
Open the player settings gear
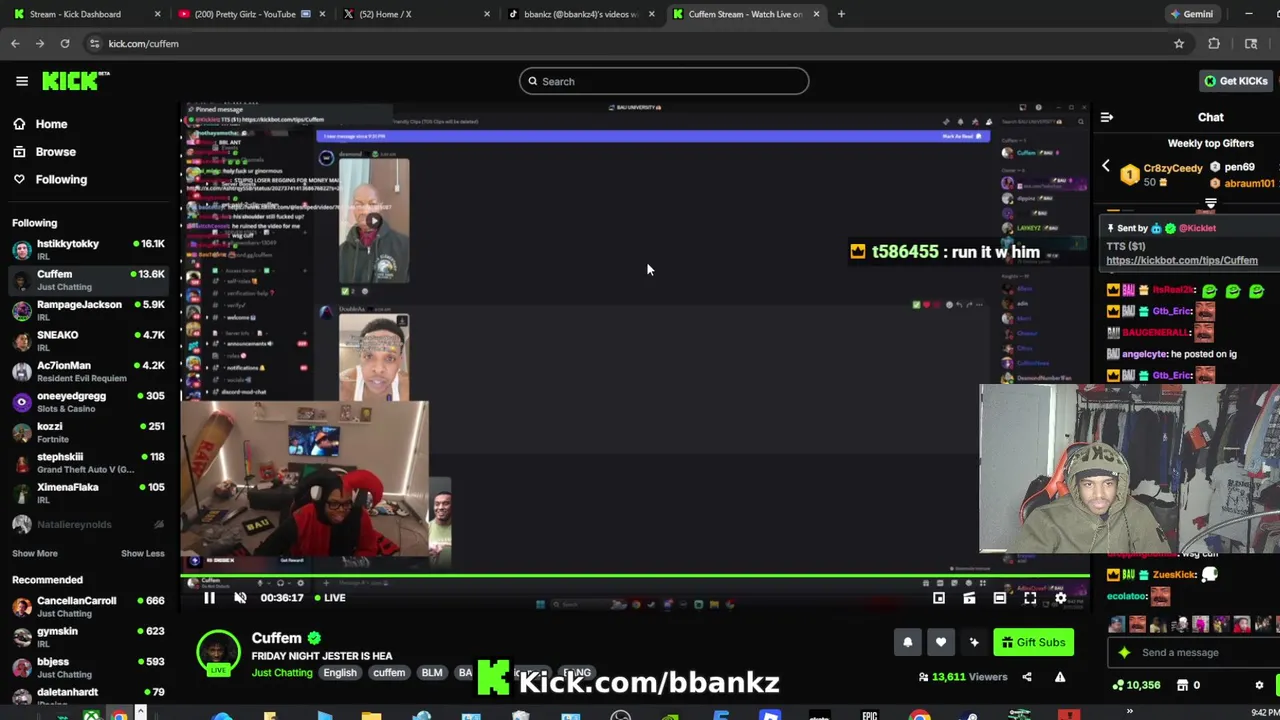1061,598
